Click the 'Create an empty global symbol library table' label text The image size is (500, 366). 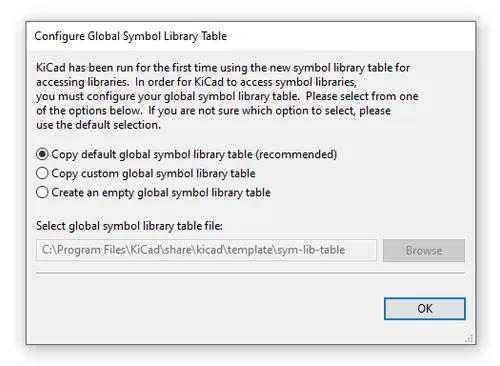point(161,193)
